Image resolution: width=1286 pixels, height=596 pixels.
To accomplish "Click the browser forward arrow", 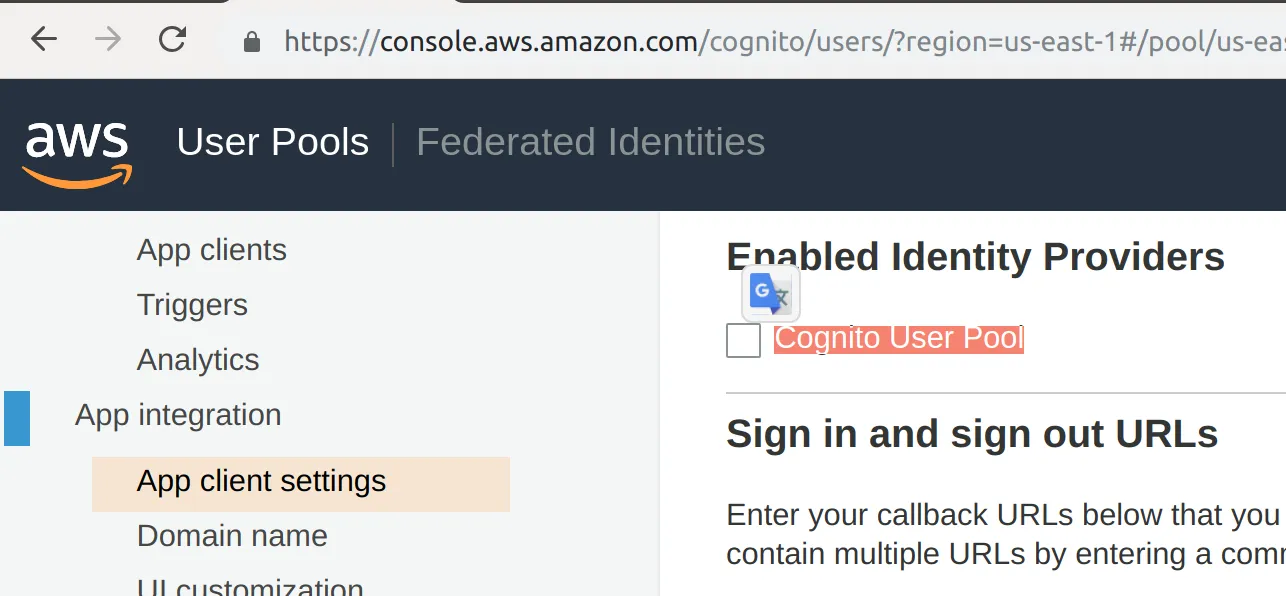I will tap(108, 40).
